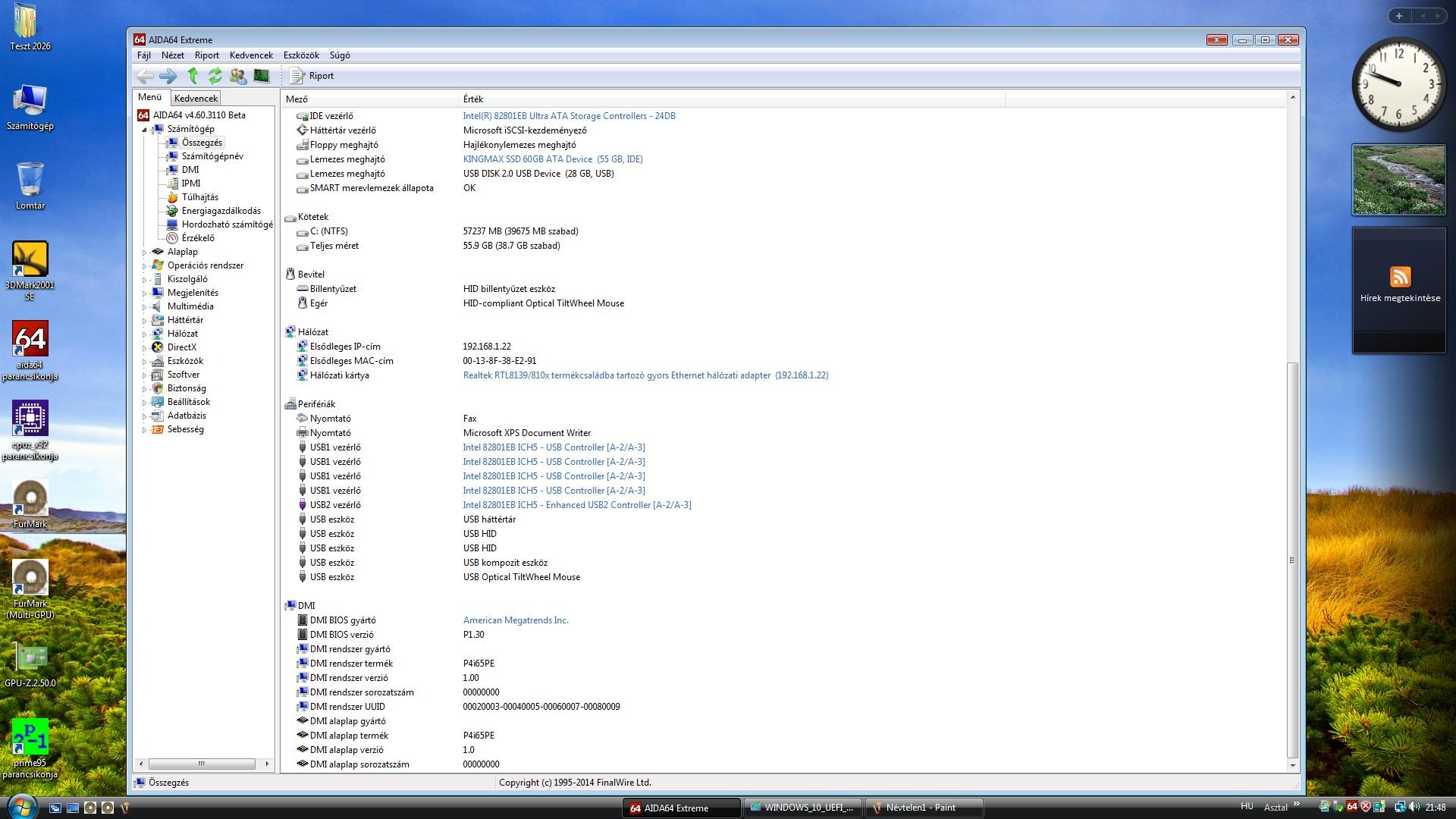Expand the Megjelenítés tree node
The height and width of the screenshot is (819, 1456).
point(144,293)
